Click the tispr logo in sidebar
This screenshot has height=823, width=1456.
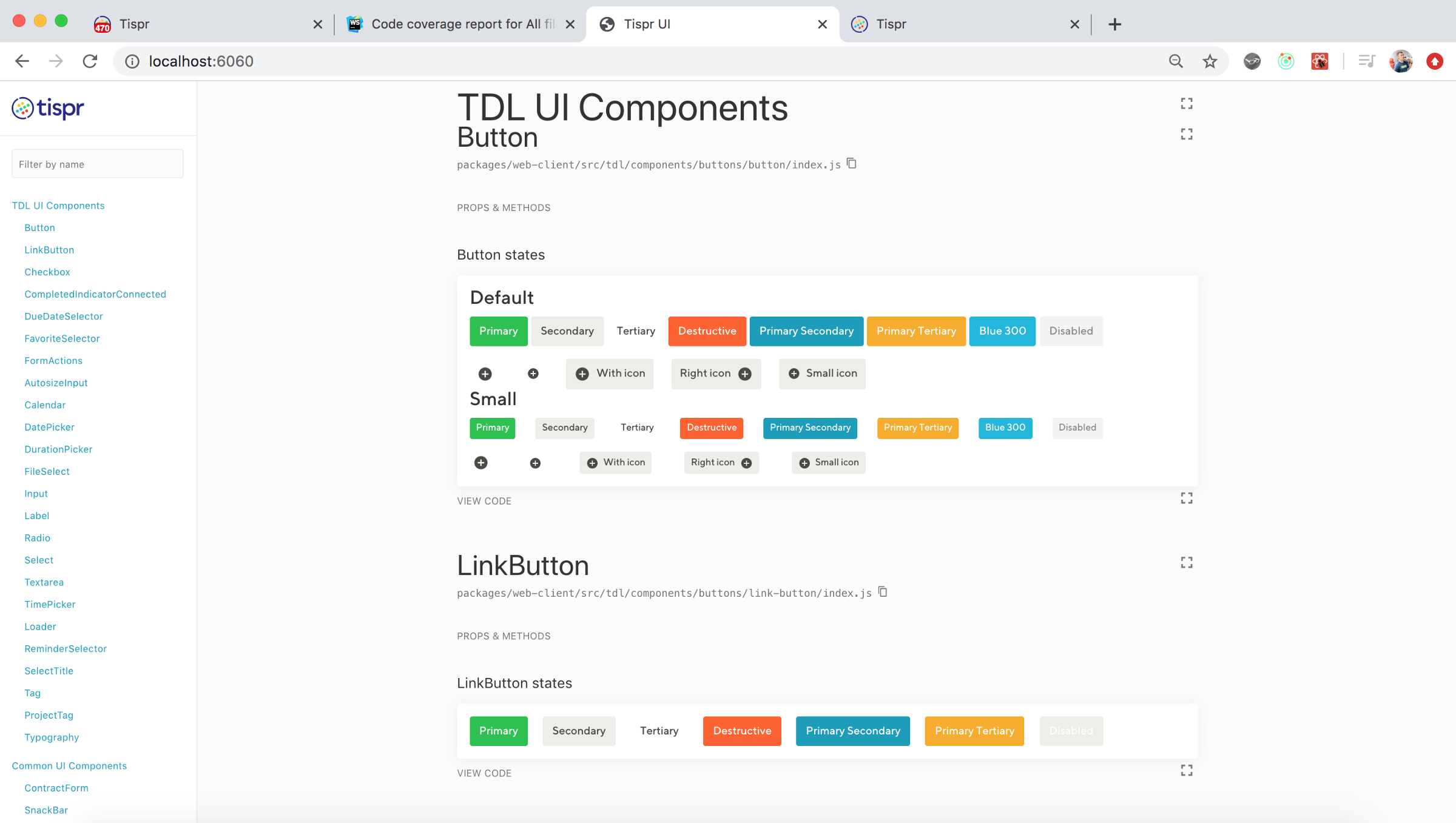pyautogui.click(x=48, y=108)
